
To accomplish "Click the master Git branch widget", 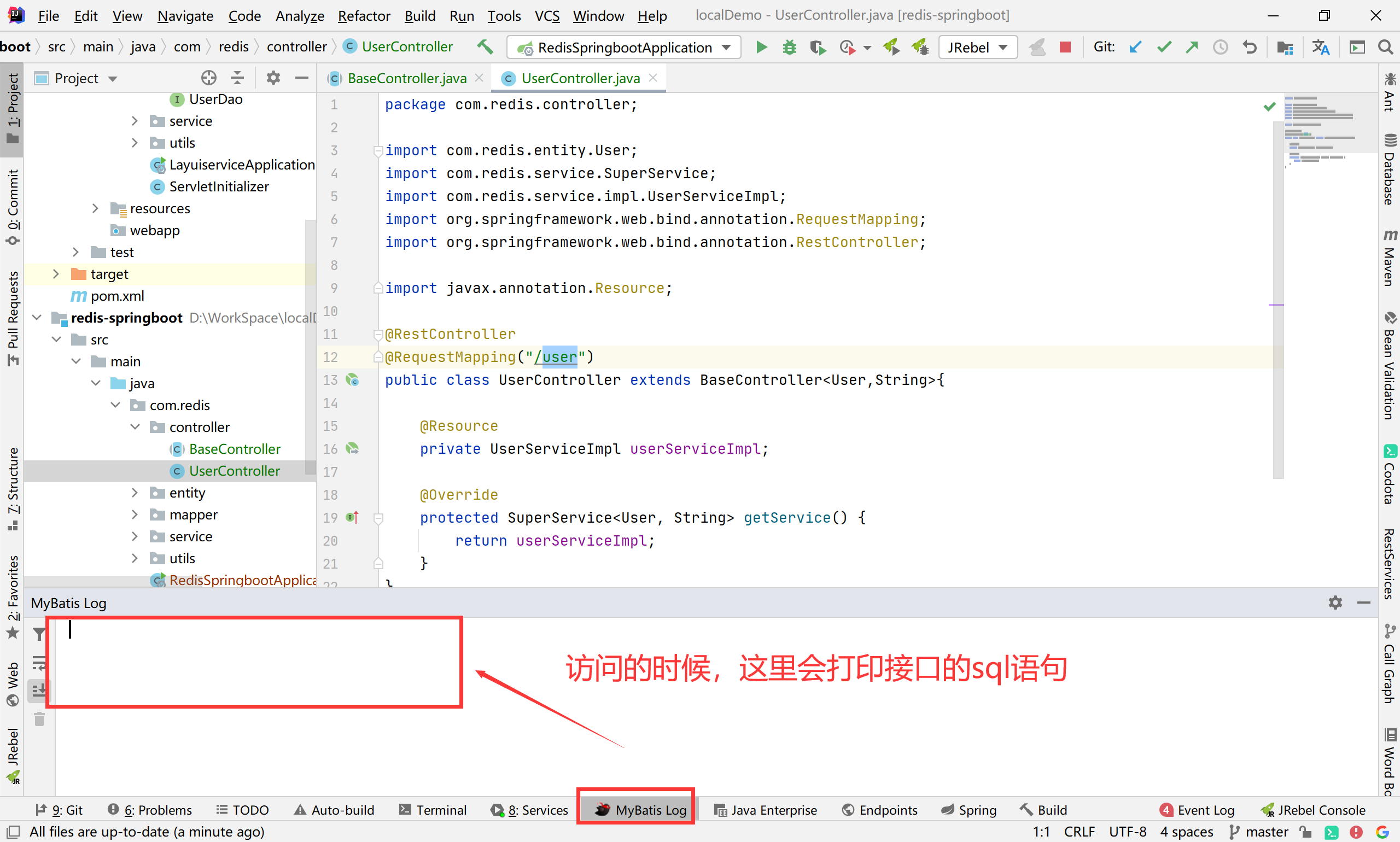I will tap(1259, 832).
